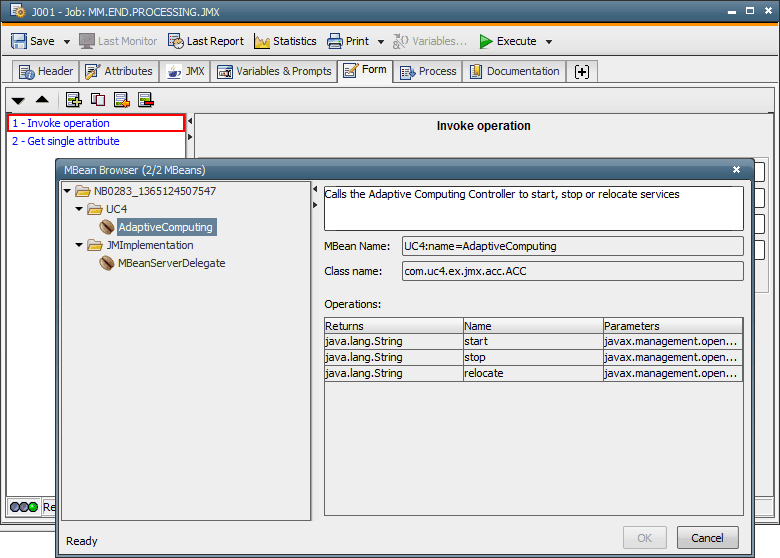The height and width of the screenshot is (558, 780).
Task: Collapse the UC4 folder in MBean tree
Action: coord(79,209)
